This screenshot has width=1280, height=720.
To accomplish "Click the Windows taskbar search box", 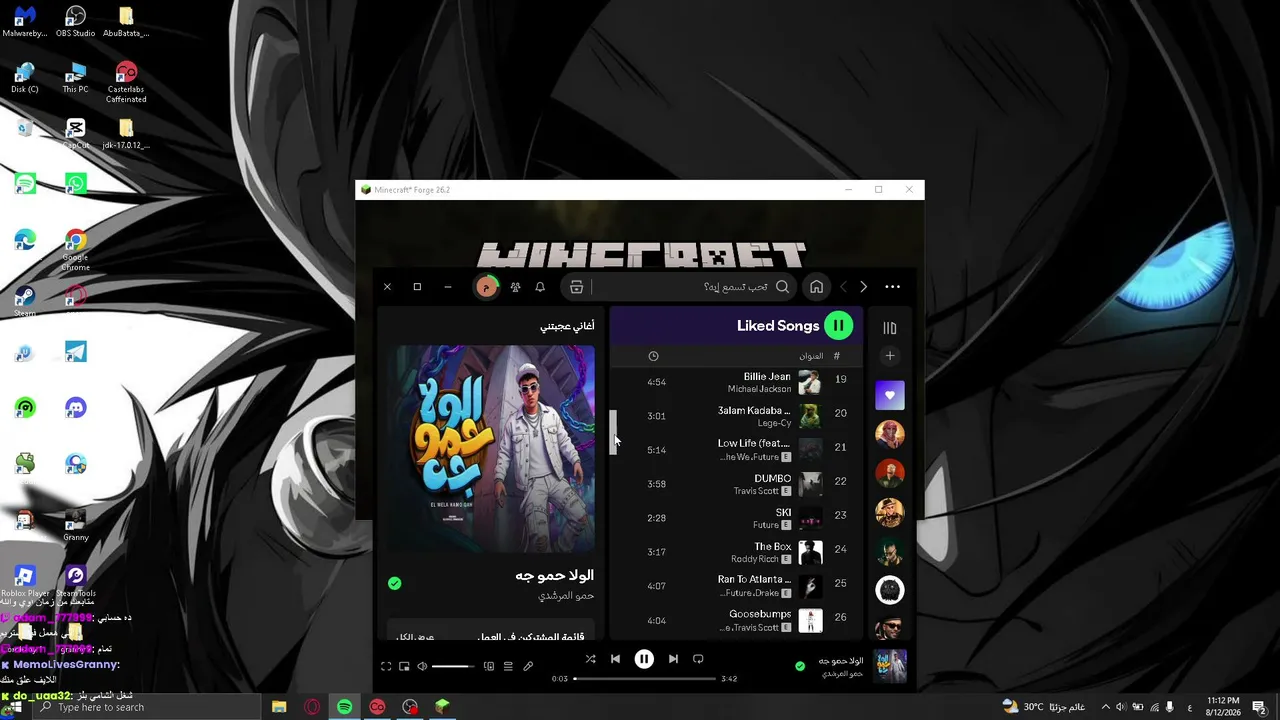I will pos(145,707).
